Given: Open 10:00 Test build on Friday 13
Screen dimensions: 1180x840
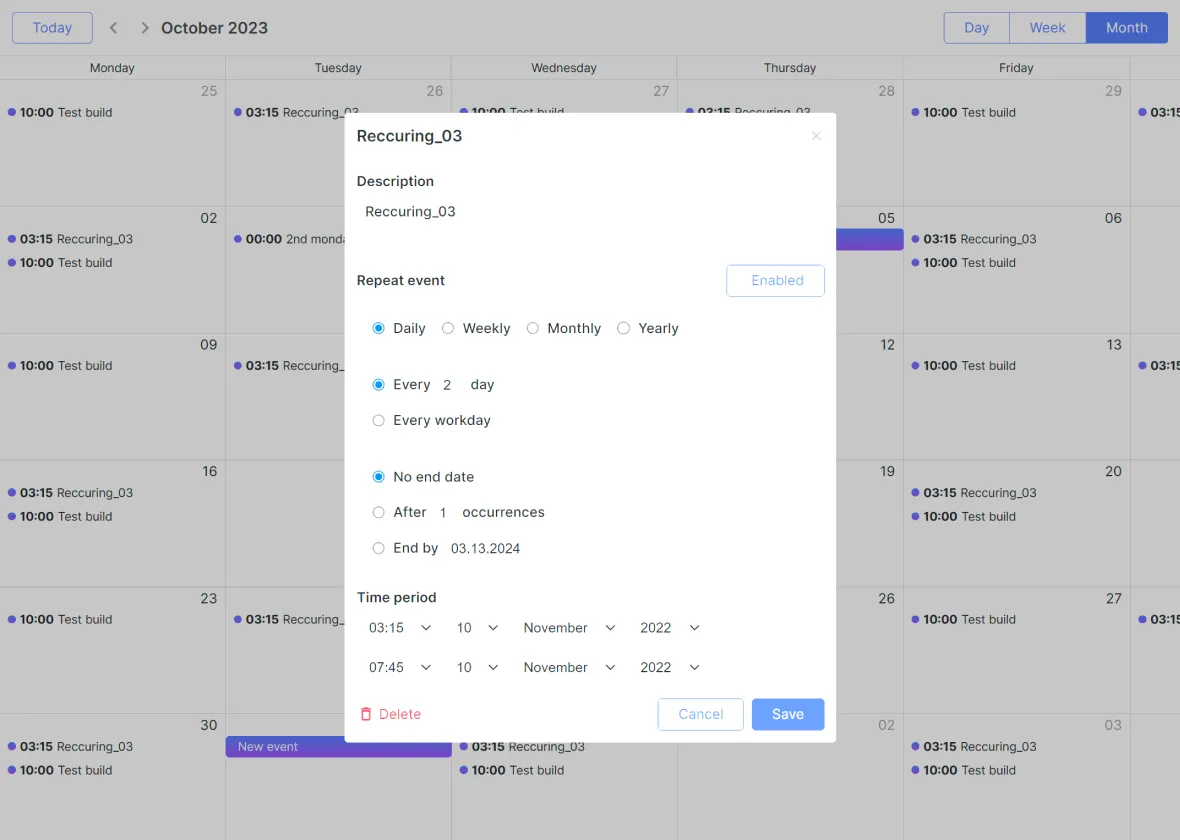Looking at the screenshot, I should pos(963,366).
